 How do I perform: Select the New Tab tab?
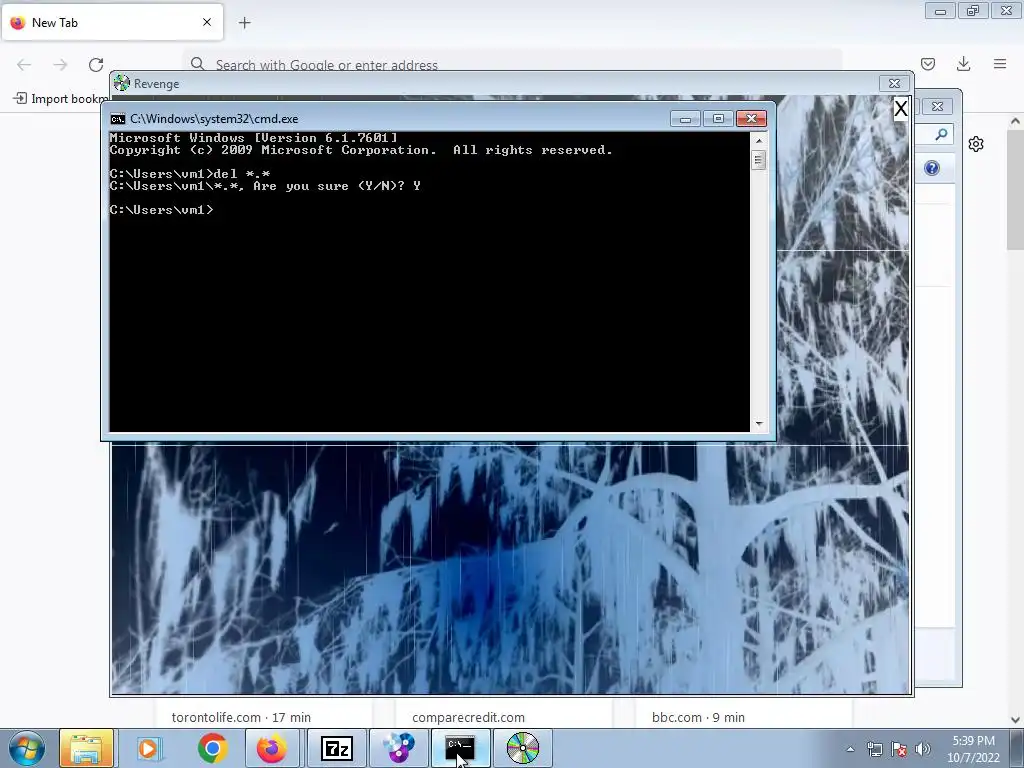click(x=112, y=23)
